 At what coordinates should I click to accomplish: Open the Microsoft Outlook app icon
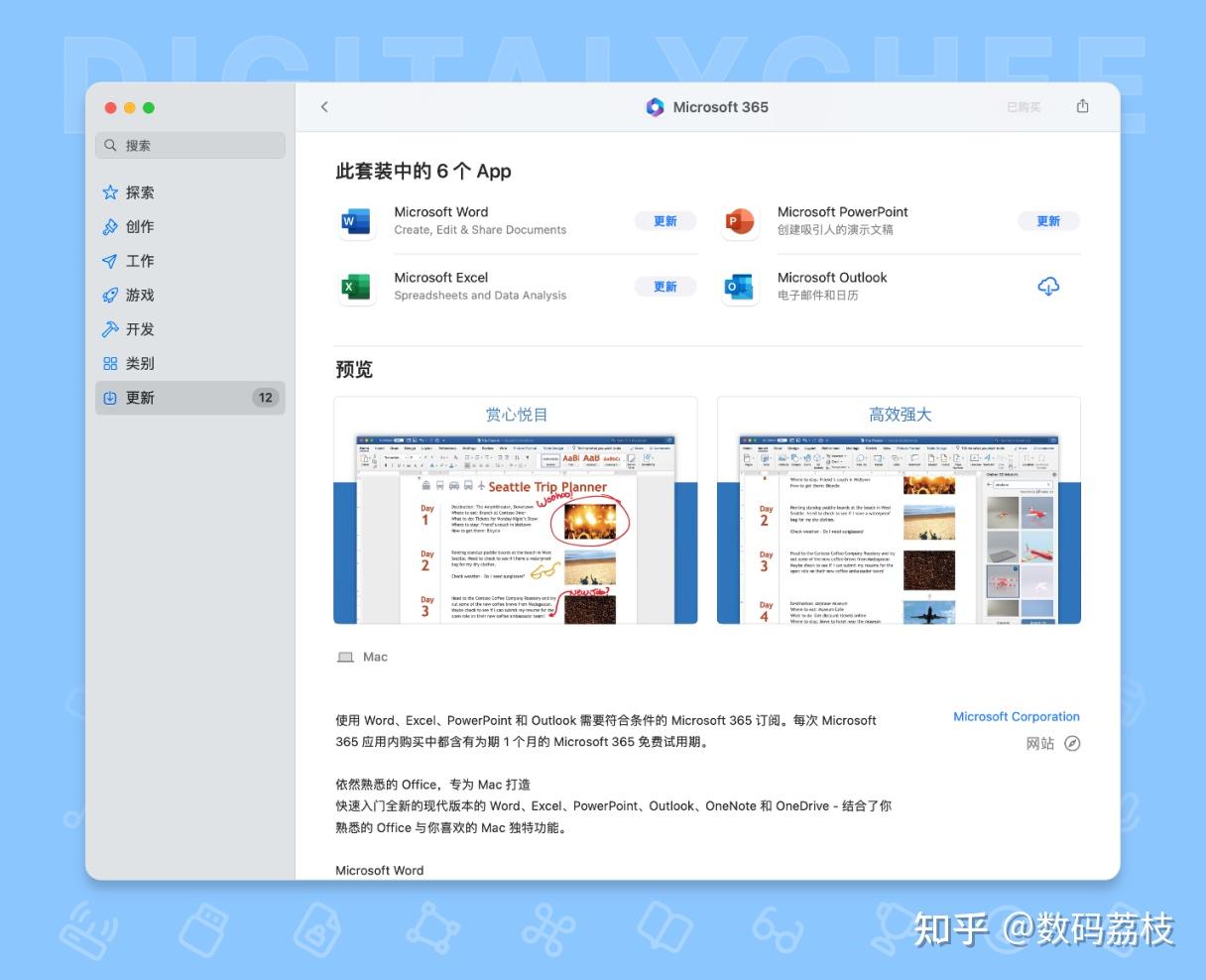tap(740, 287)
